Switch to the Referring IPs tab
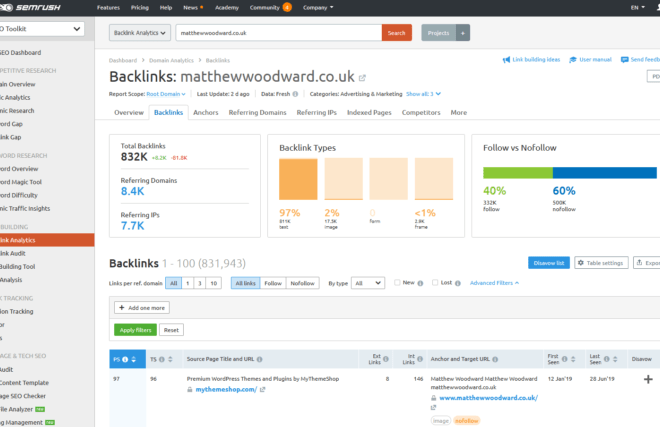 coord(317,112)
